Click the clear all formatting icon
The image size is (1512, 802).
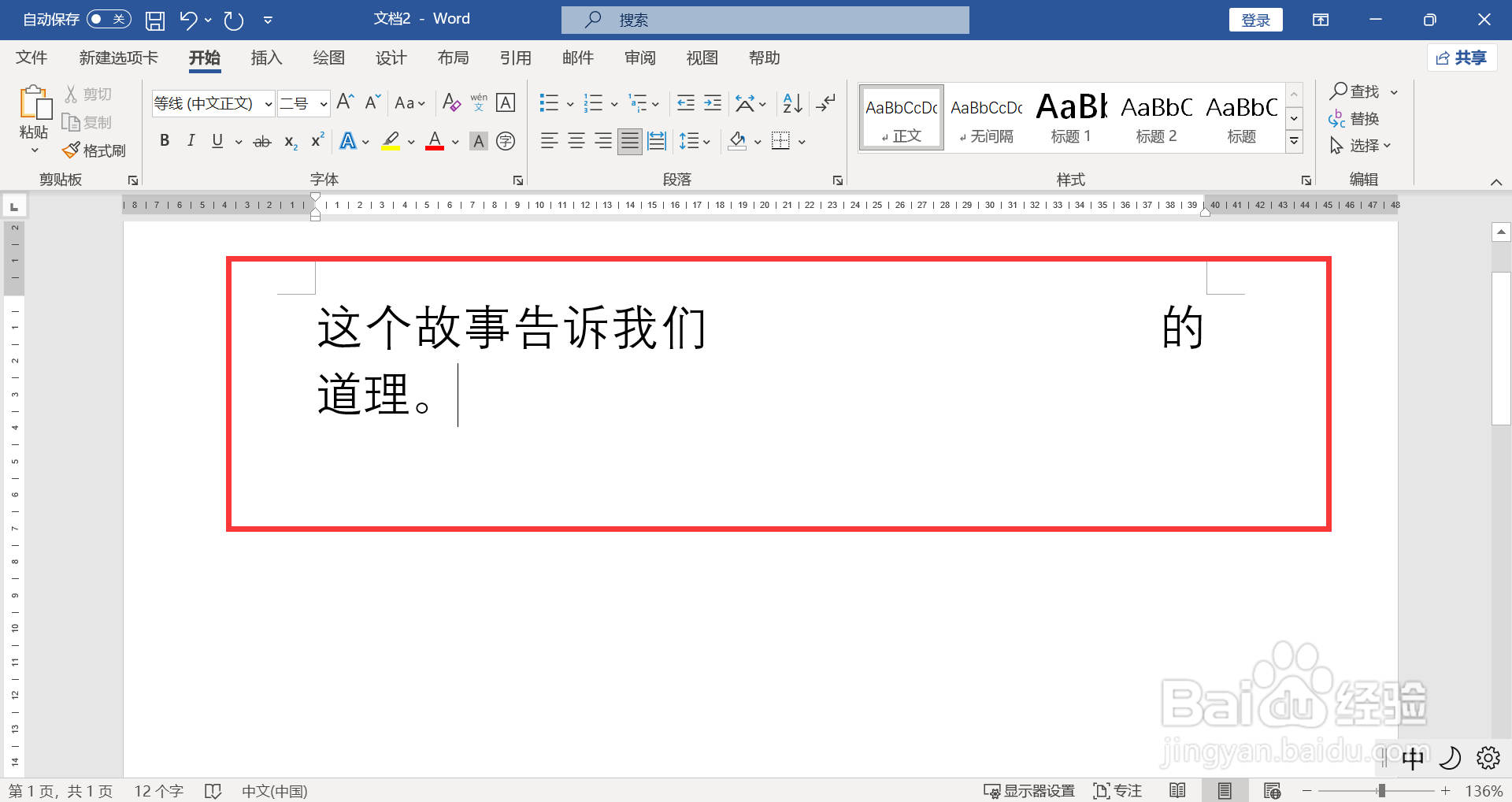click(x=450, y=102)
